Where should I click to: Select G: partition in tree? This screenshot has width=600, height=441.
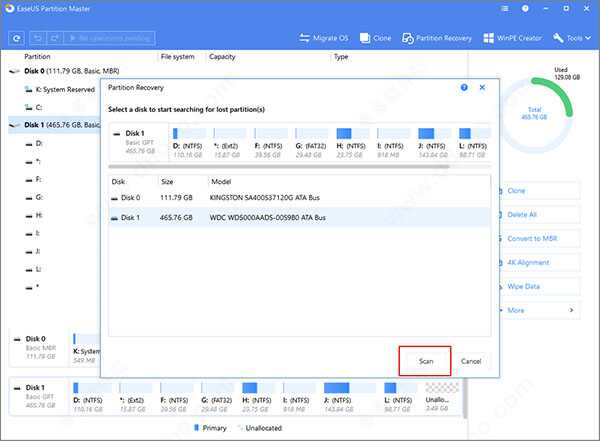(34, 197)
